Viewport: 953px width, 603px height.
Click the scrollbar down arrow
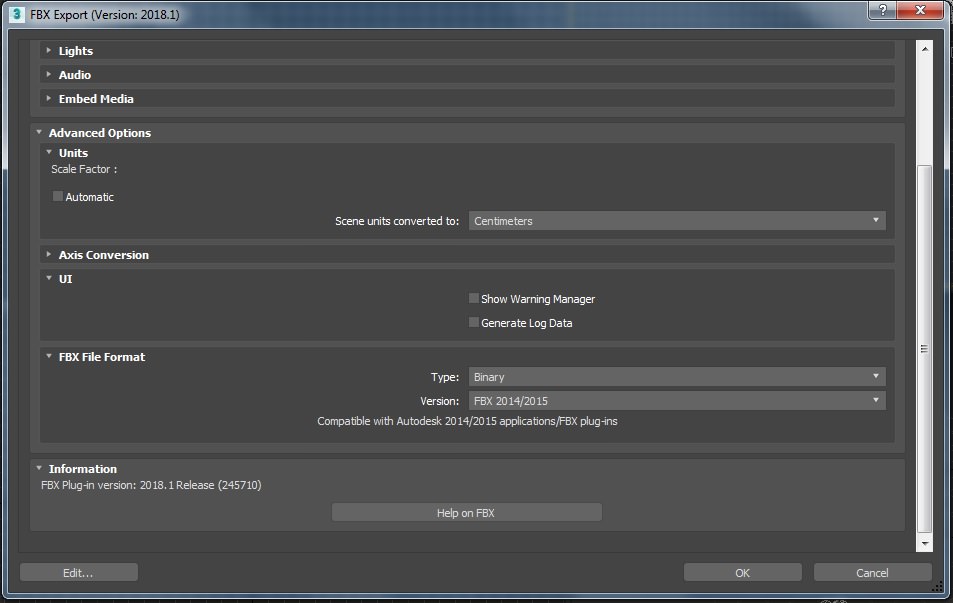924,543
